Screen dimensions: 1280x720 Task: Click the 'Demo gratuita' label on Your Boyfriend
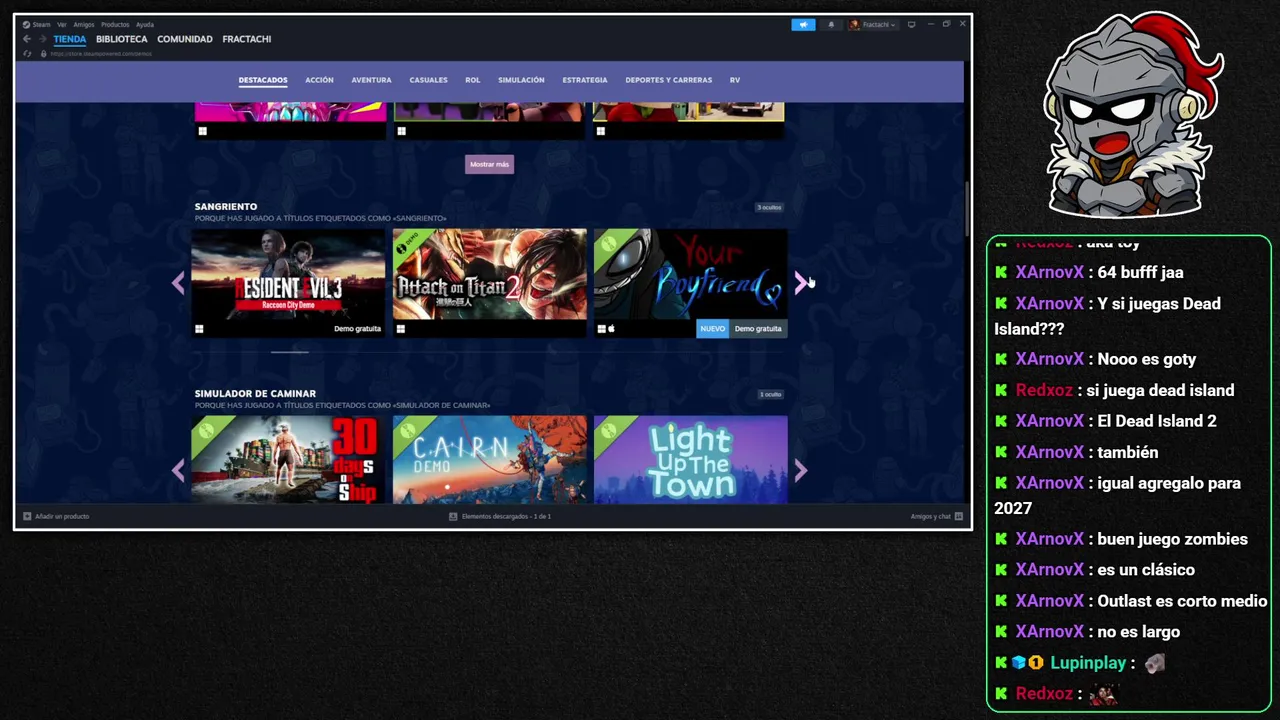click(758, 329)
